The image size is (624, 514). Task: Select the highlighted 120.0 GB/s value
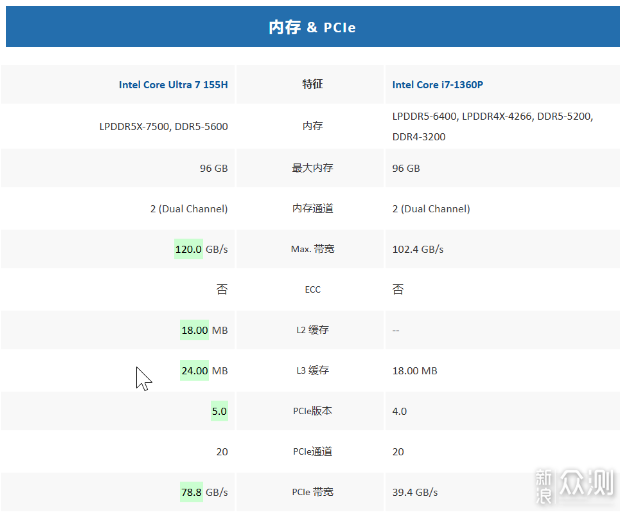pyautogui.click(x=201, y=249)
